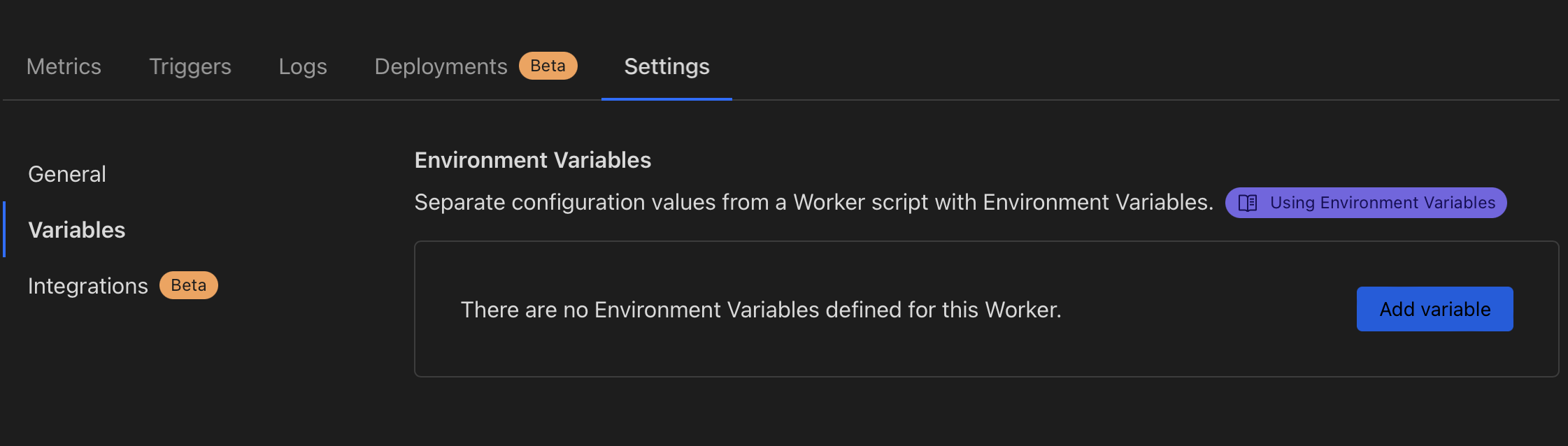Click the 'Separate configuration values' description text
The image size is (1568, 446).
(x=813, y=202)
